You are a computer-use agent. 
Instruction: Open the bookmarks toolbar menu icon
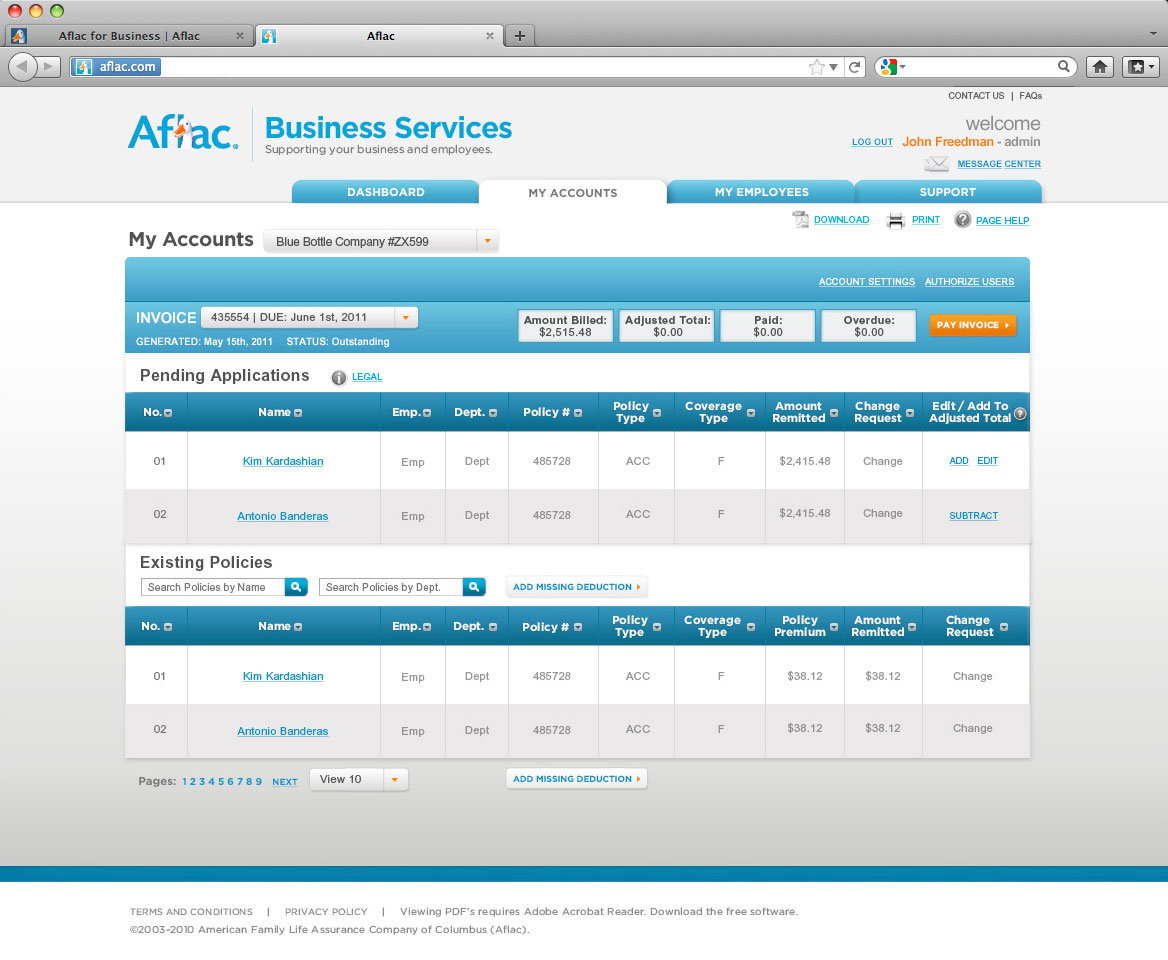[1140, 67]
